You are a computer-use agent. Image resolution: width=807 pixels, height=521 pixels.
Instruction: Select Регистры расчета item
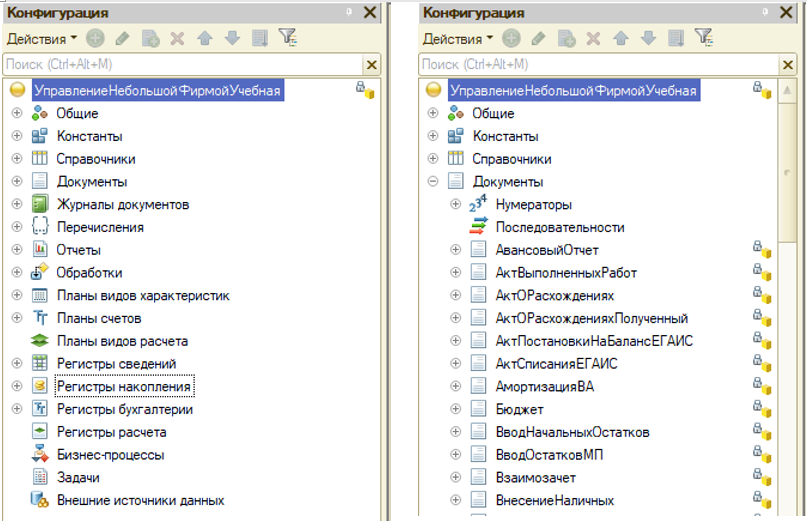112,432
